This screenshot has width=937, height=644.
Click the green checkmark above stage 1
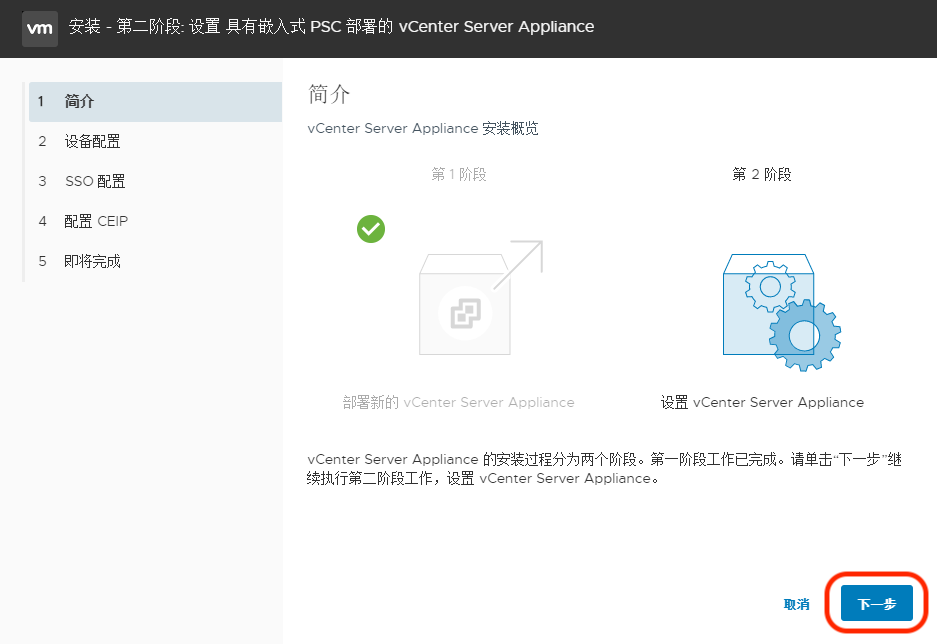(x=370, y=229)
